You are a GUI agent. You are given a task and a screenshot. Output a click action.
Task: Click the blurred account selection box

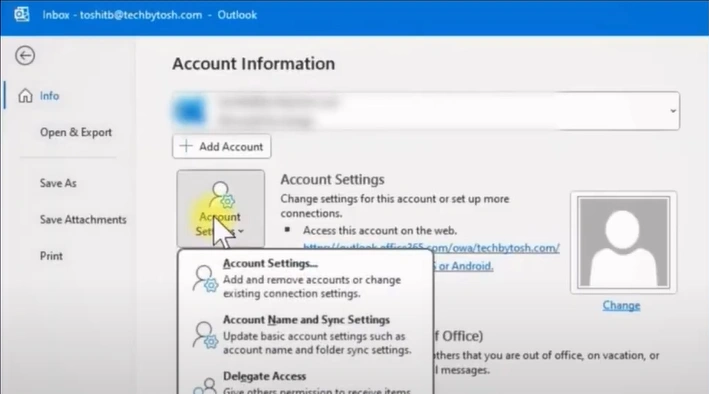point(425,111)
